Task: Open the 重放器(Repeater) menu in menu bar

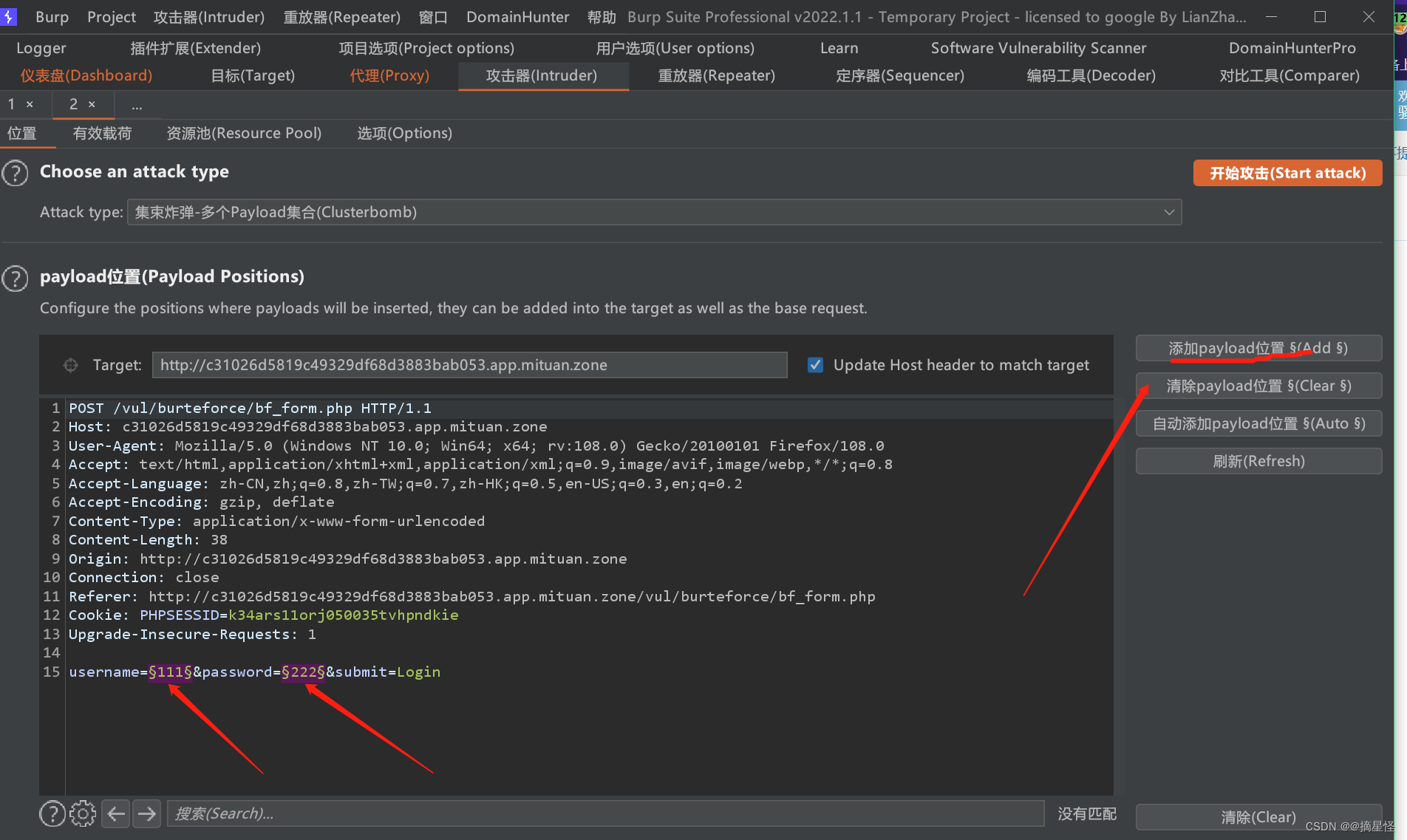Action: pos(342,17)
